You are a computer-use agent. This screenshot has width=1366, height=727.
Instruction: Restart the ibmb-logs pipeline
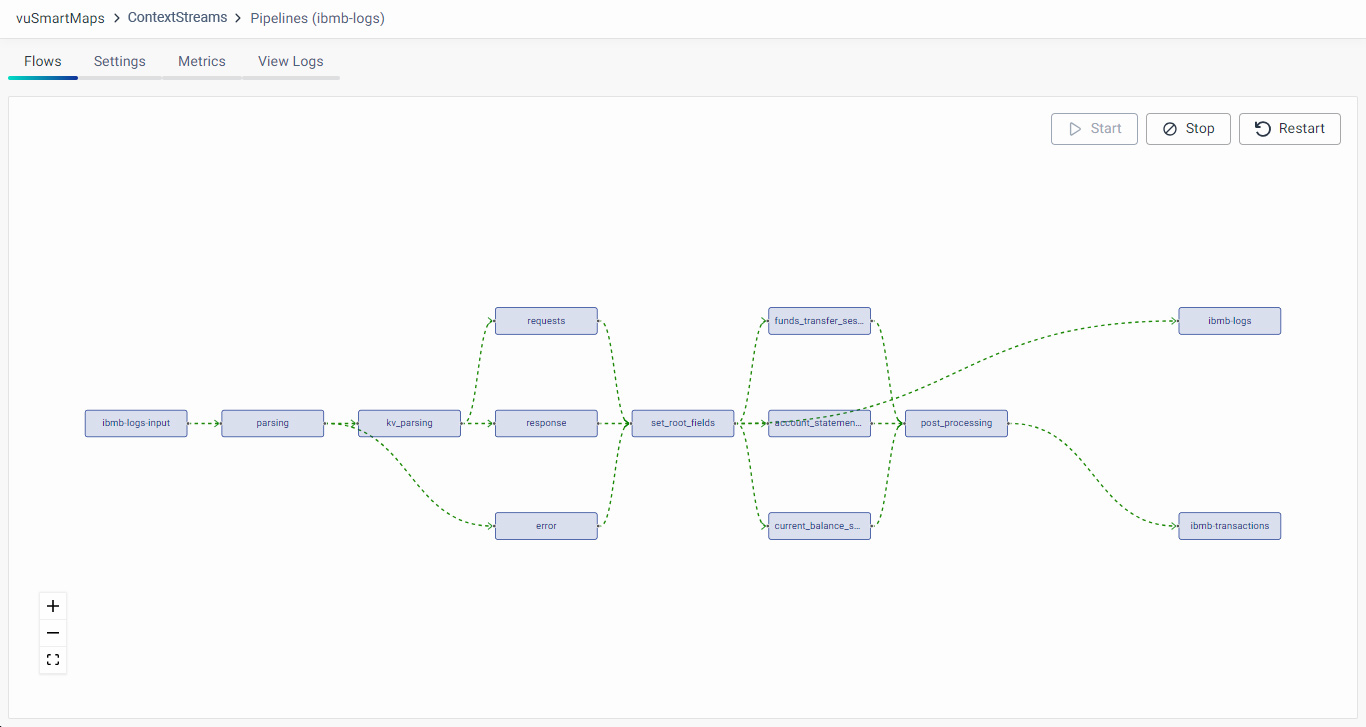(1289, 129)
